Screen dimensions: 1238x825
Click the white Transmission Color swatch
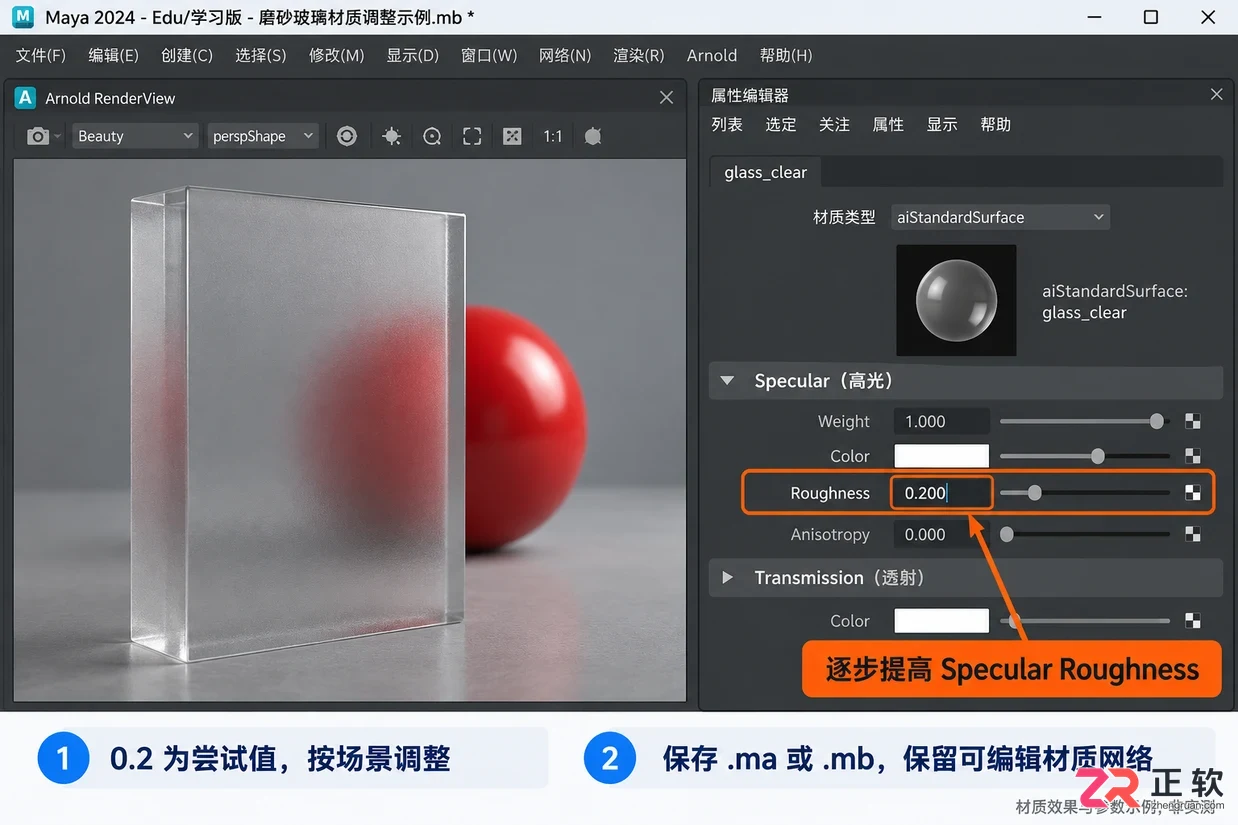coord(941,621)
